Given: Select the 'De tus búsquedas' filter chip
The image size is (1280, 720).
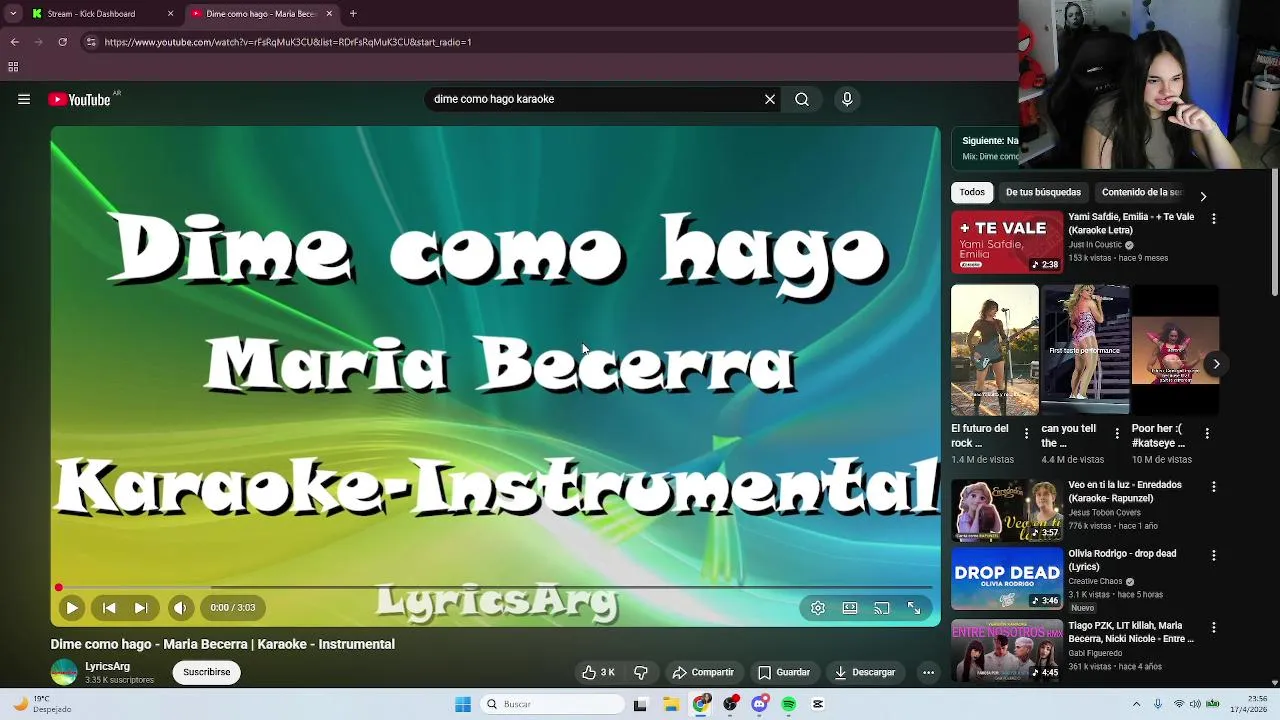Looking at the screenshot, I should click(1043, 192).
